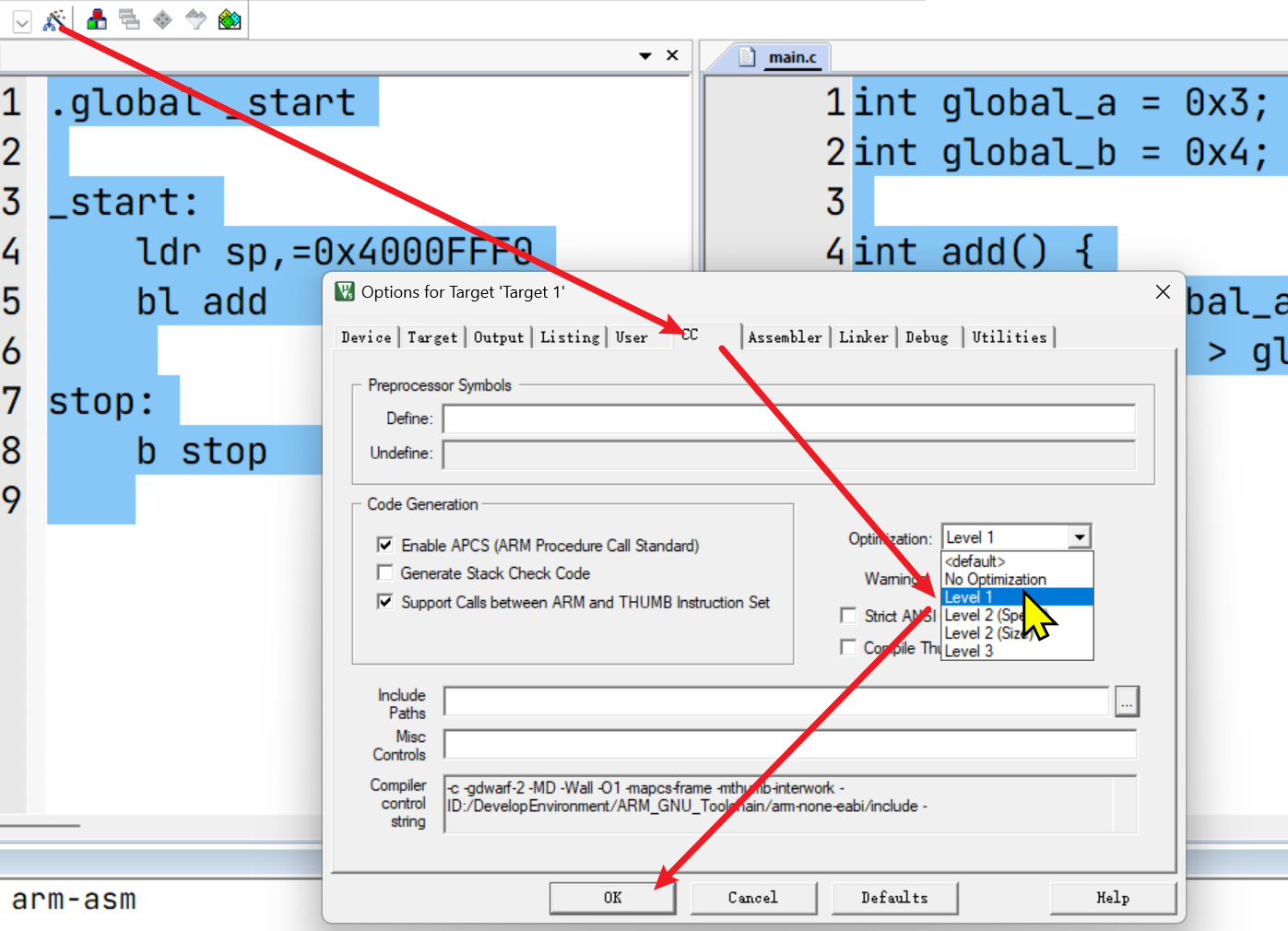Switch to the Debug tab
Viewport: 1288px width, 931px height.
pyautogui.click(x=927, y=337)
